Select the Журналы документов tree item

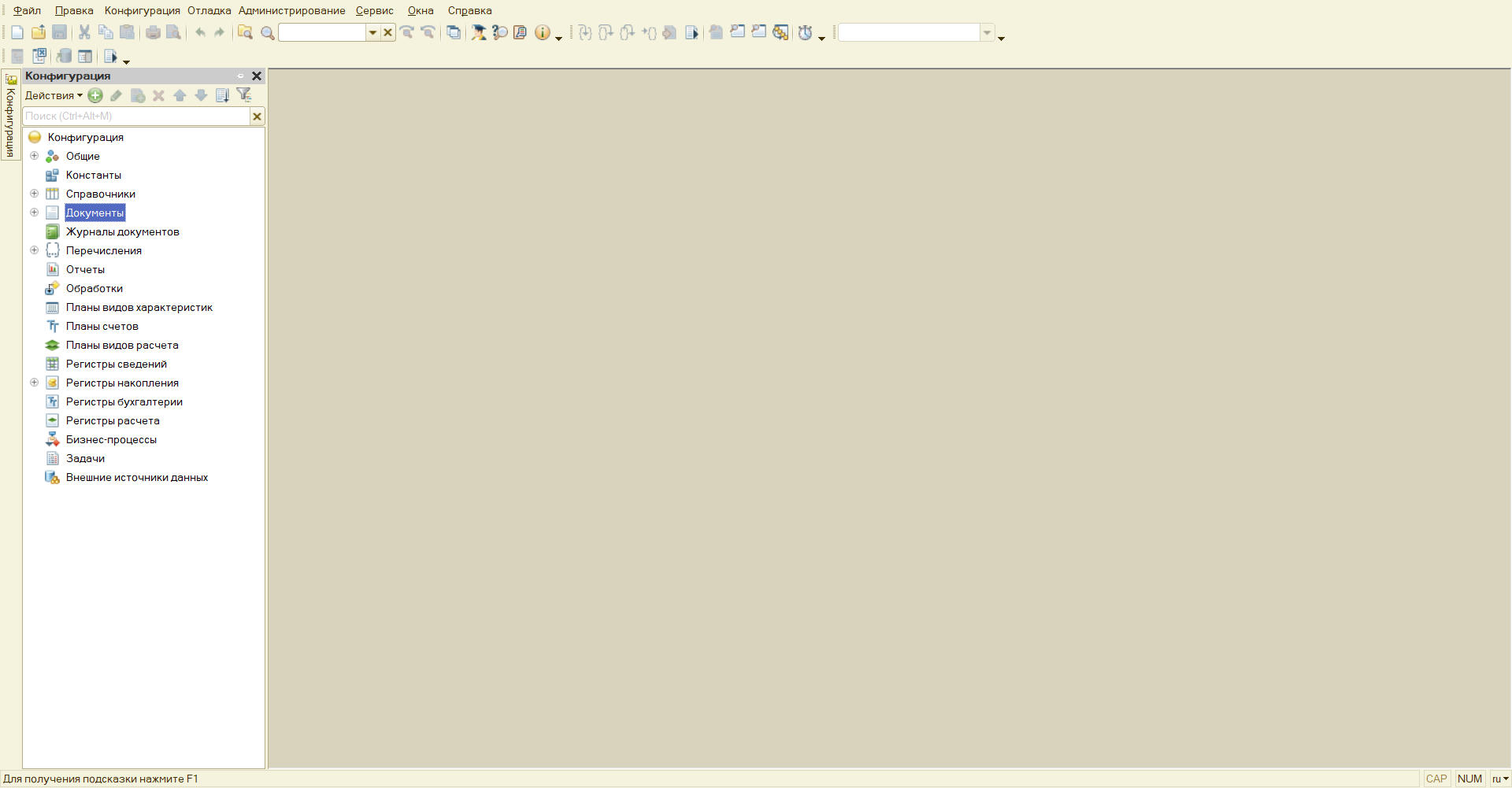click(x=123, y=231)
